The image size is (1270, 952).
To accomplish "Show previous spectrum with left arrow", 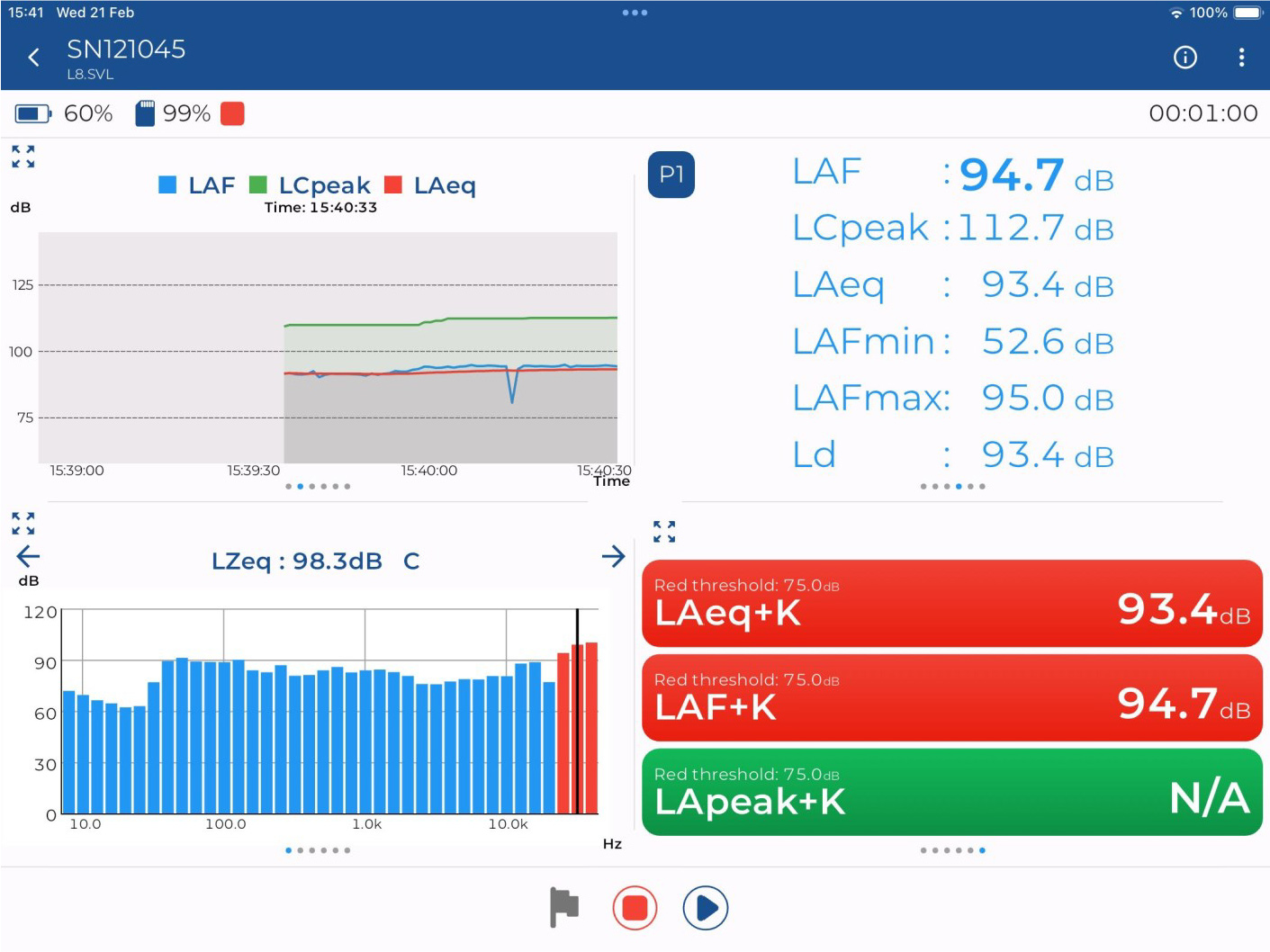I will (x=29, y=556).
